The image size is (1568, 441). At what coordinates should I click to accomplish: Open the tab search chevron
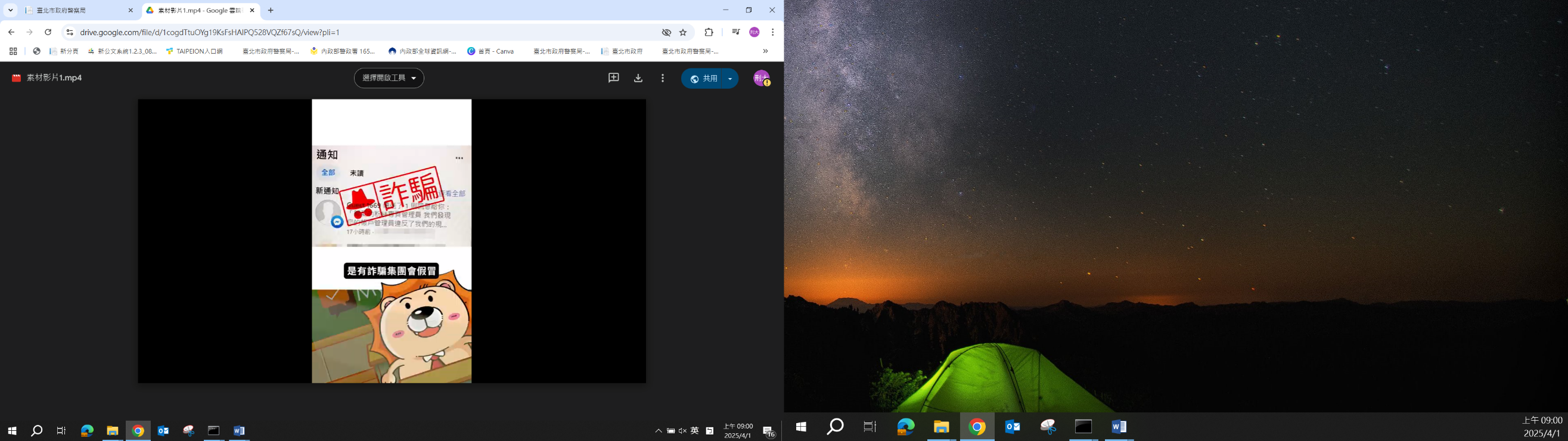(x=10, y=10)
